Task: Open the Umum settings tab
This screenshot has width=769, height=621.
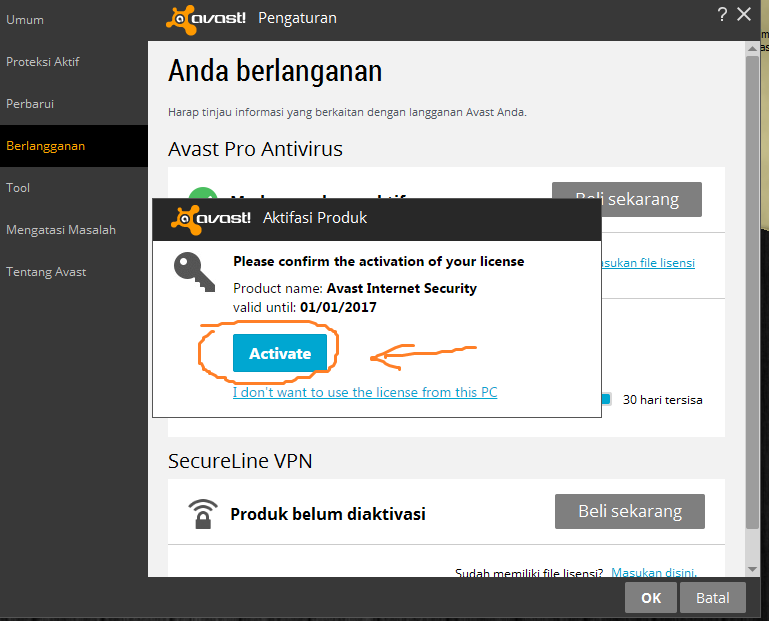Action: pos(25,20)
